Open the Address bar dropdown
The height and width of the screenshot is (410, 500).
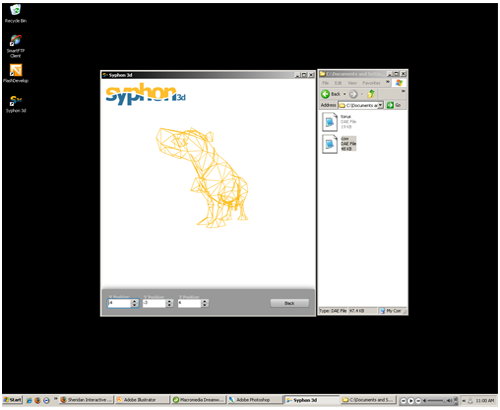coord(380,105)
